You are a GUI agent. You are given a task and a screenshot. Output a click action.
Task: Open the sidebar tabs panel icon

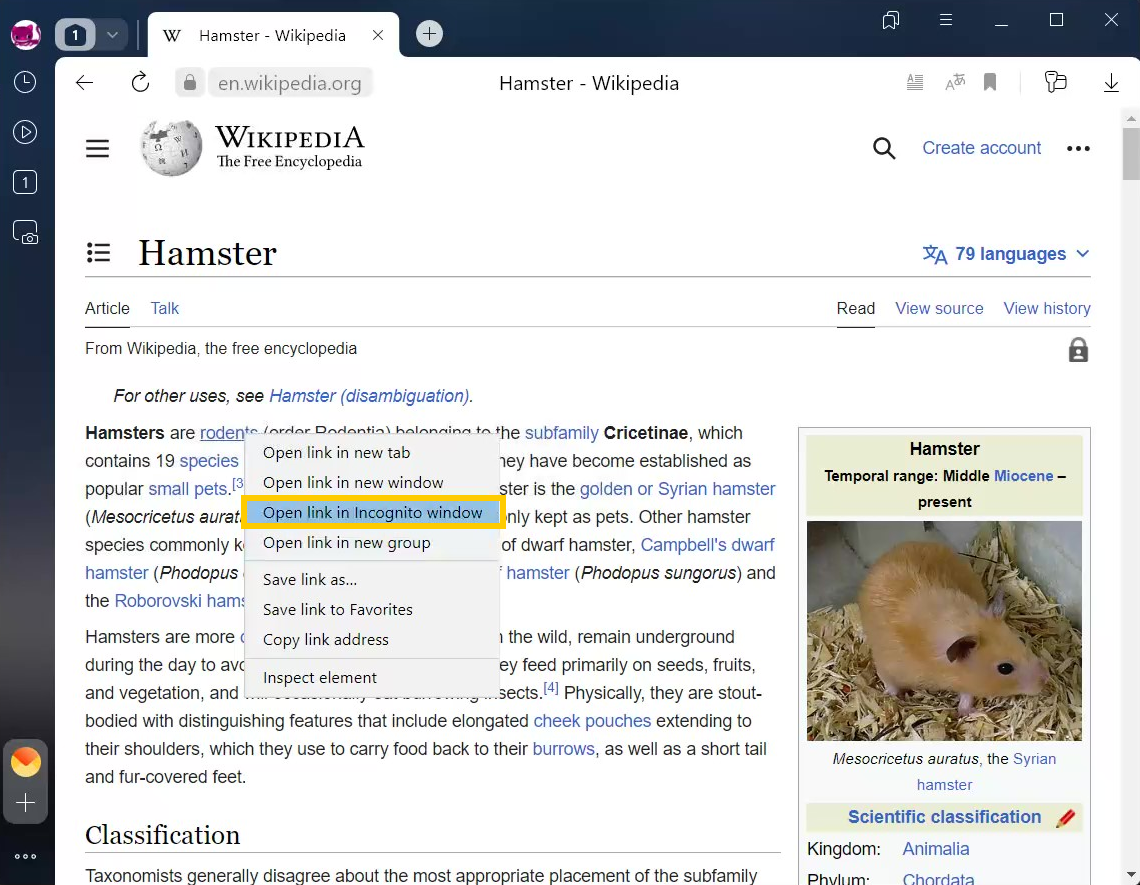click(x=25, y=182)
